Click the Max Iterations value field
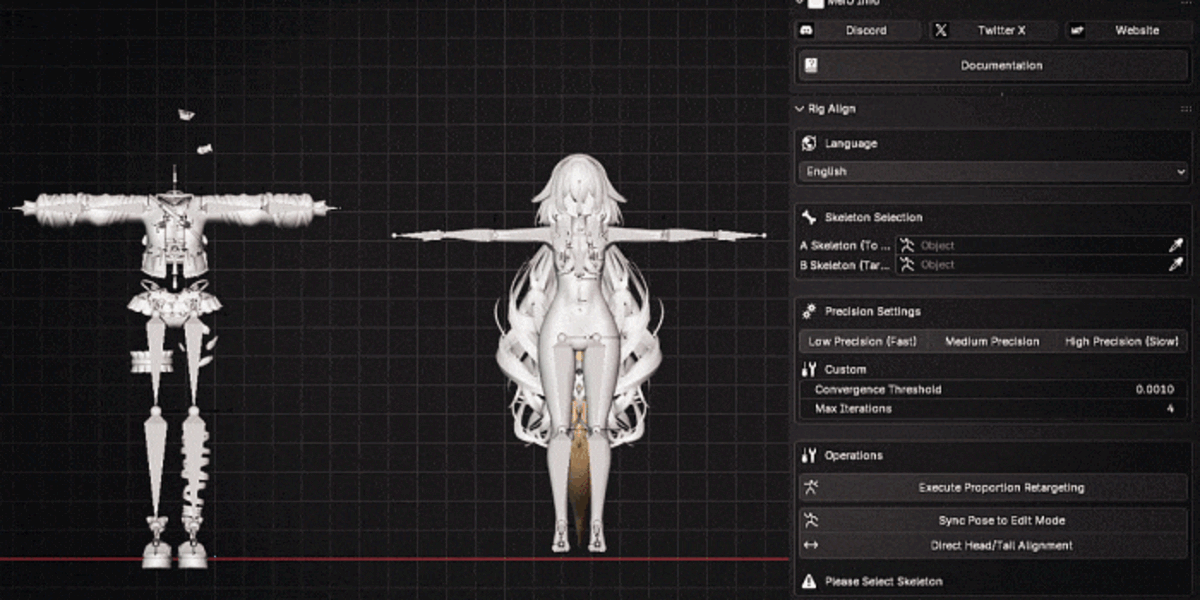Viewport: 1200px width, 600px height. point(993,409)
